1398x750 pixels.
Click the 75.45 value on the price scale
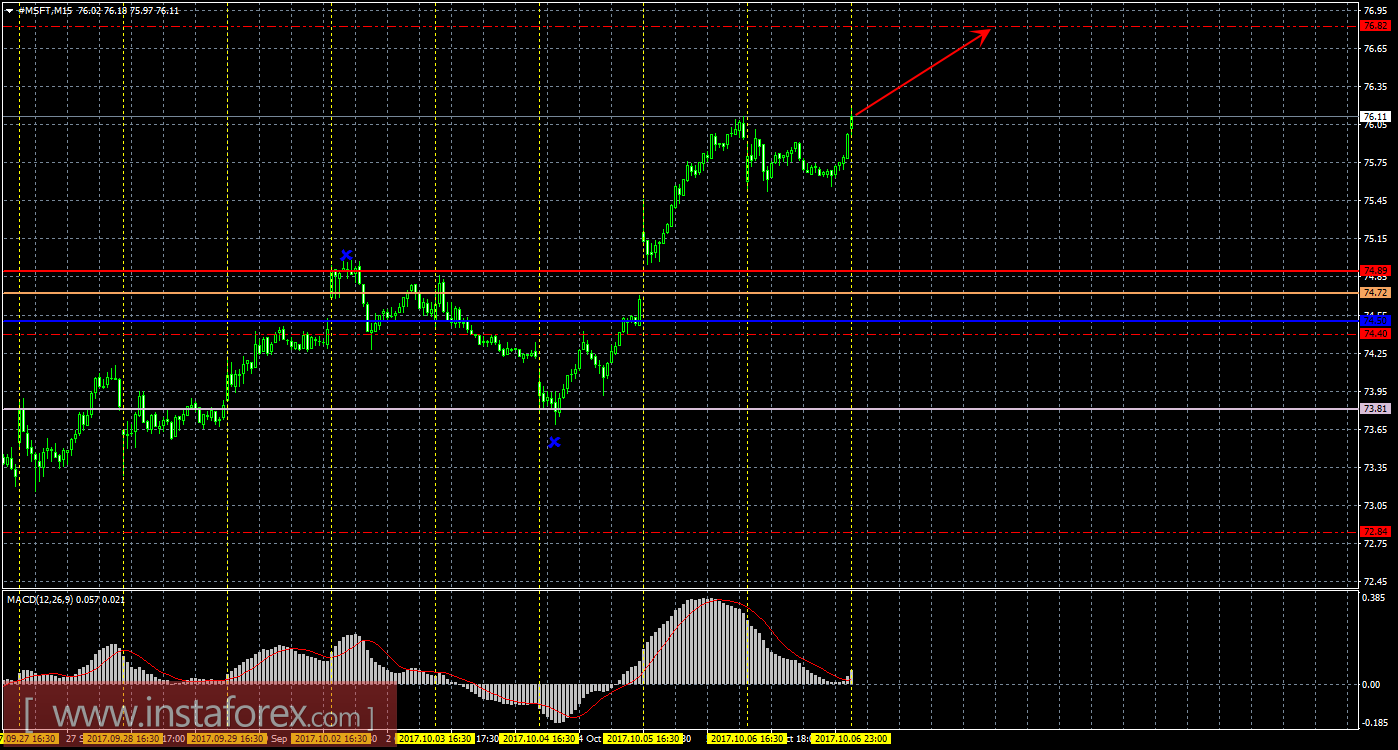pyautogui.click(x=1375, y=201)
